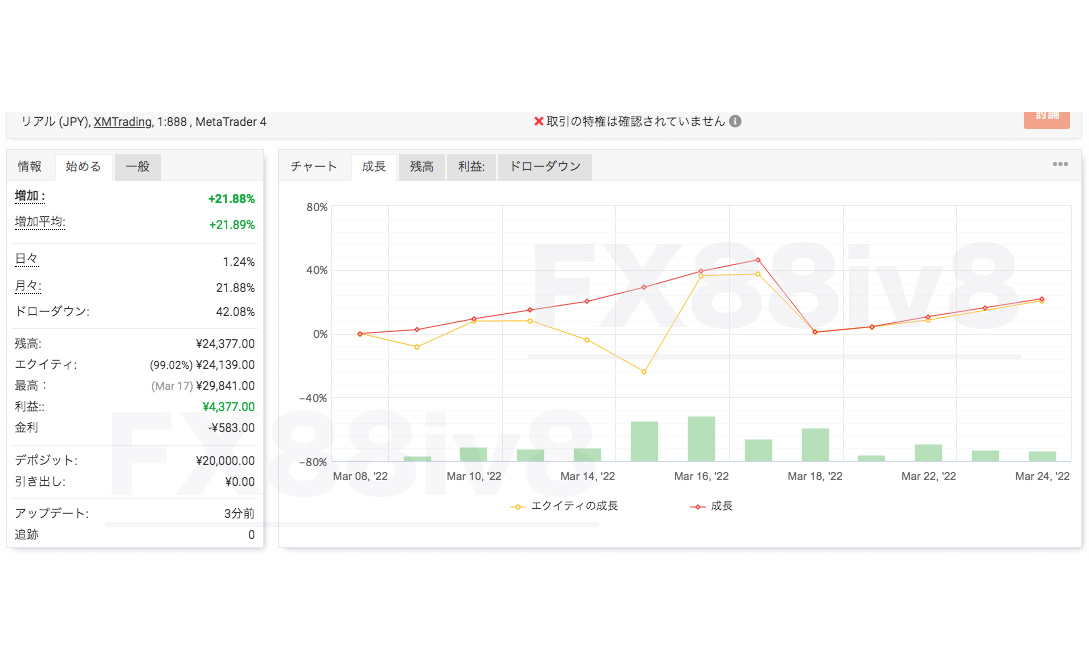This screenshot has width=1089, height=671.
Task: Click the ¥4,377.00 profit value
Action: click(x=228, y=406)
